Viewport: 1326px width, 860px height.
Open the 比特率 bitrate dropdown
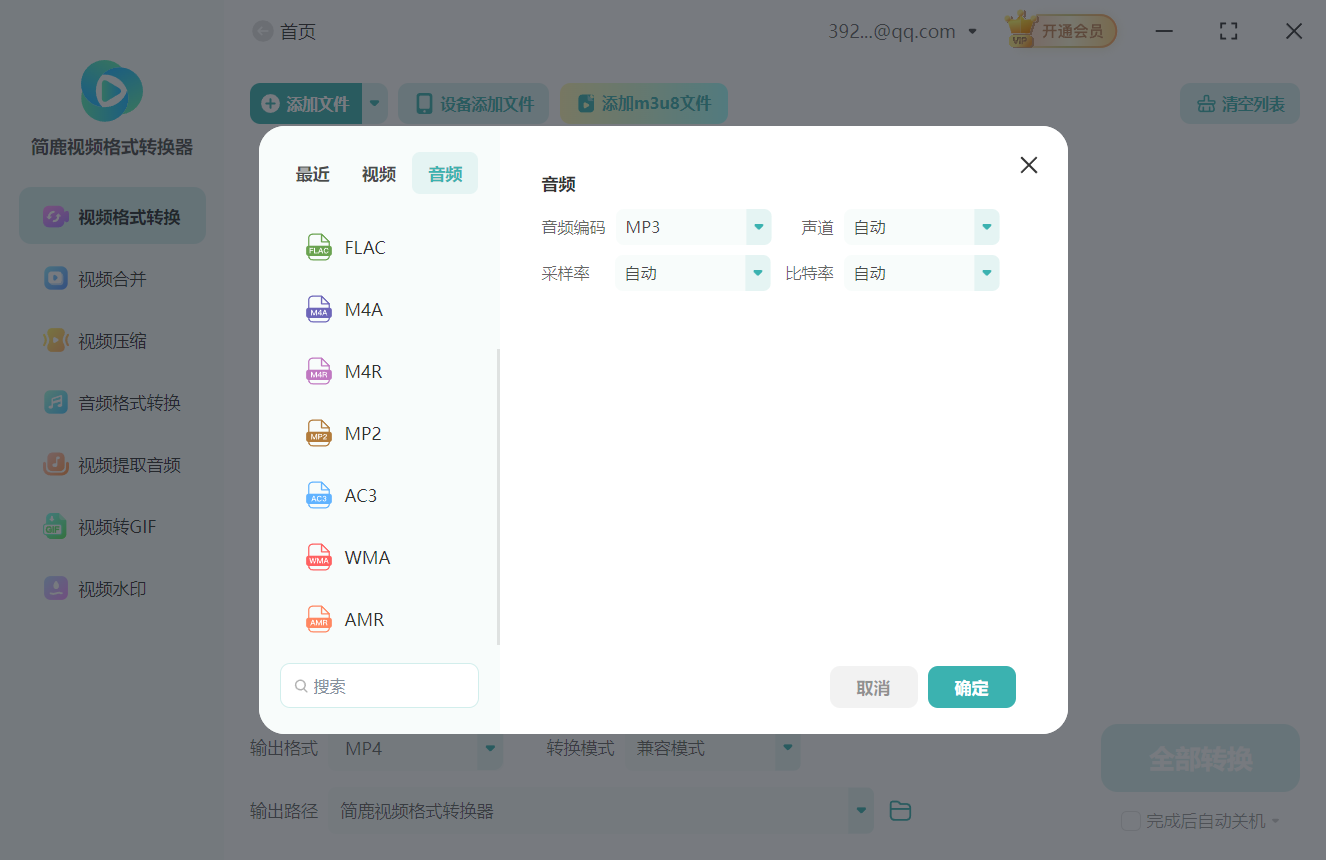[x=986, y=272]
